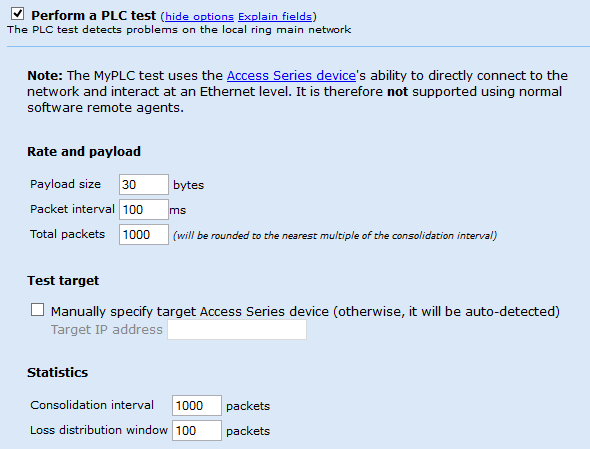The height and width of the screenshot is (449, 590).
Task: Click the Total packets label
Action: (x=67, y=234)
